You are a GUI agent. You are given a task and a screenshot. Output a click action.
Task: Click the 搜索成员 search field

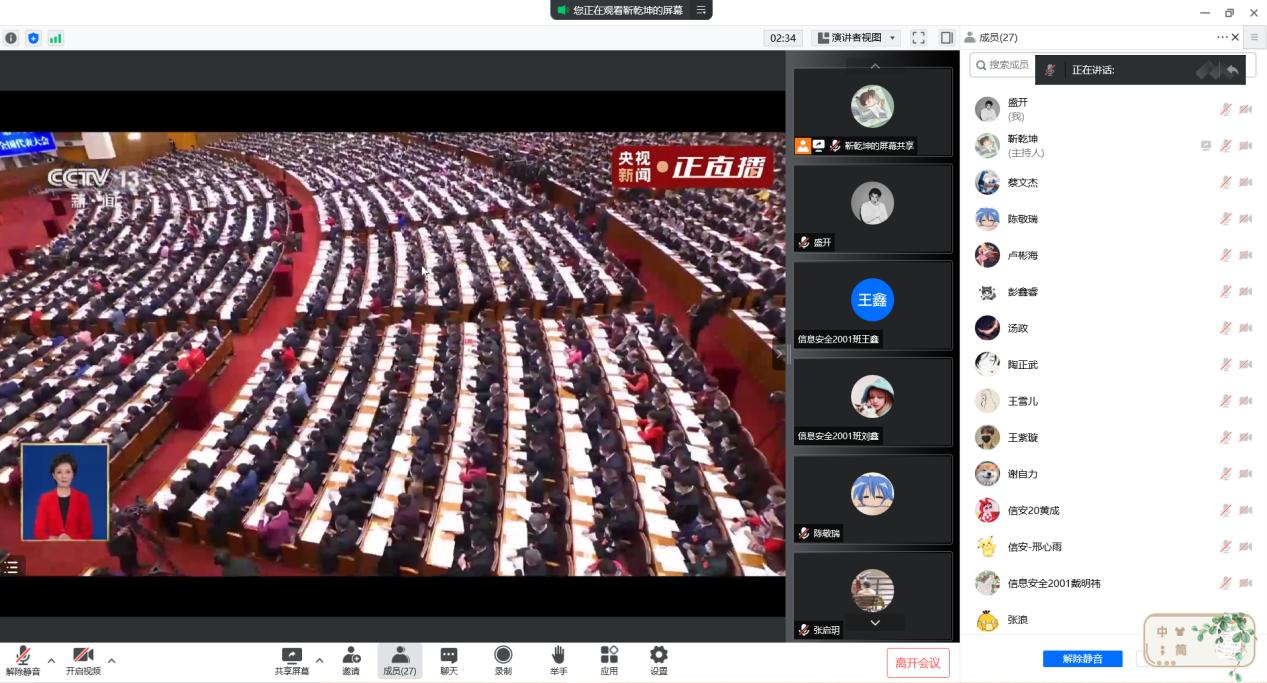[x=1005, y=65]
